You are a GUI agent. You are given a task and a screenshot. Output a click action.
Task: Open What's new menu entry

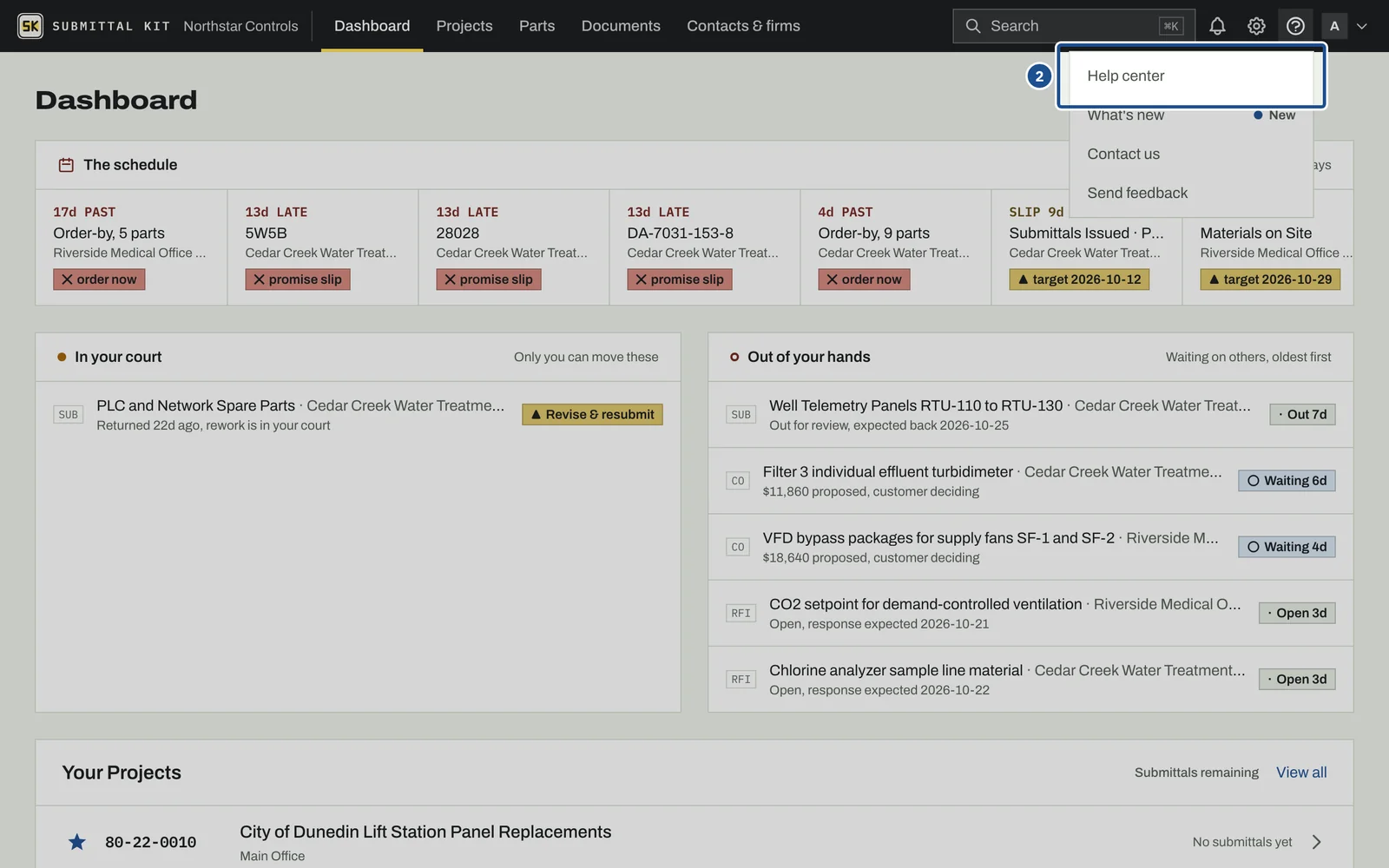pyautogui.click(x=1191, y=115)
